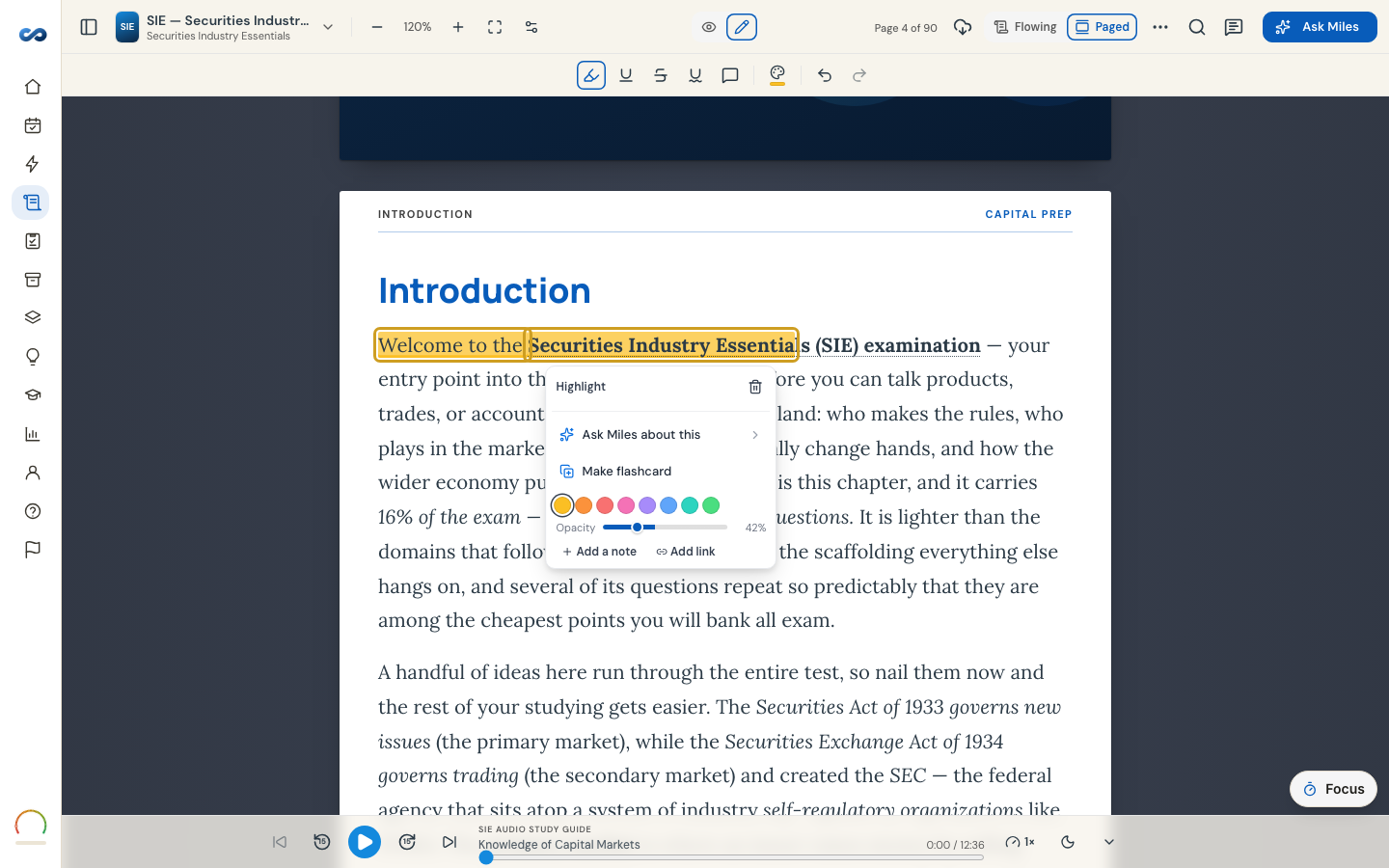Click the highlighted Welcome to the Securities text
The width and height of the screenshot is (1389, 868).
[586, 345]
